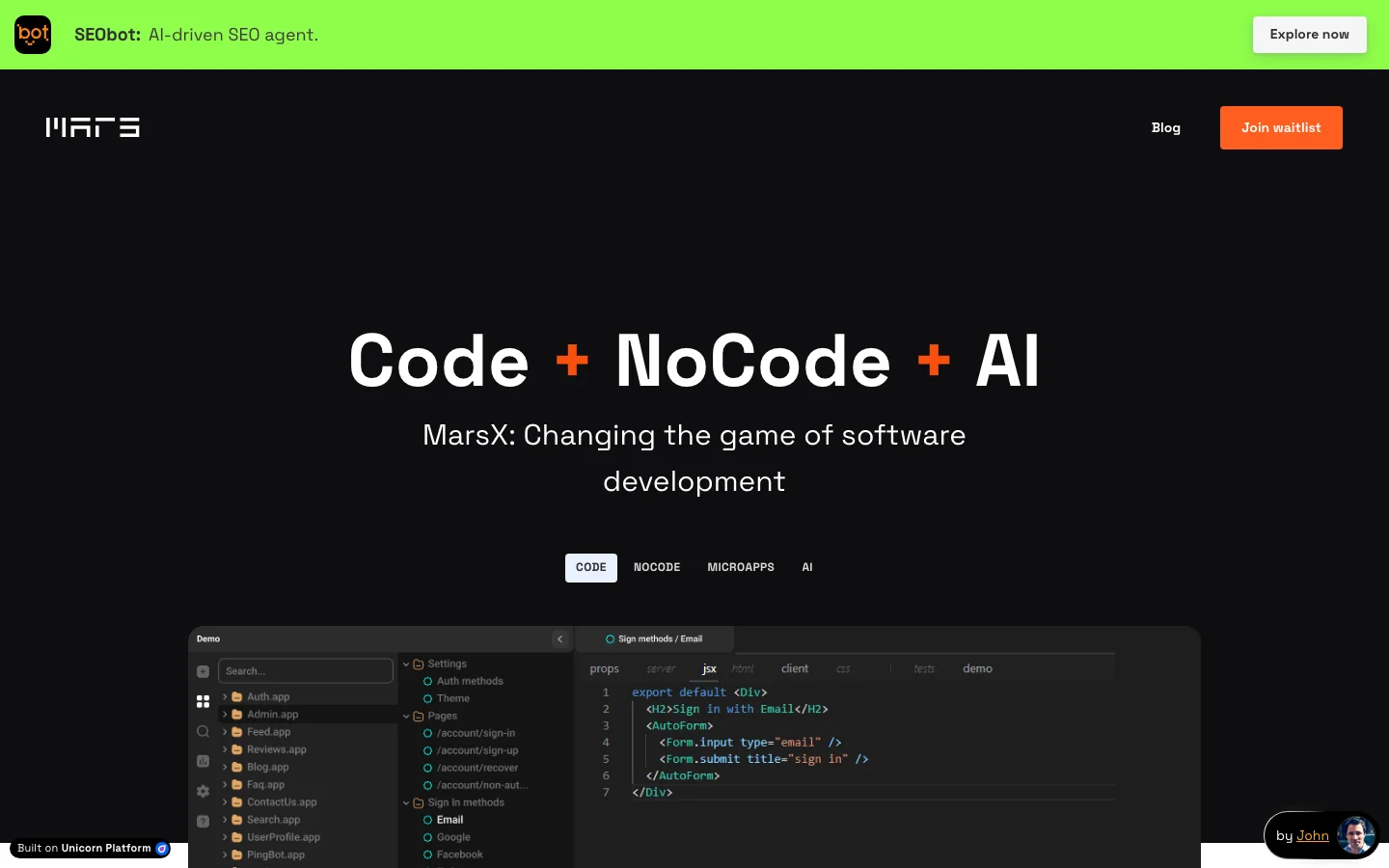This screenshot has height=868, width=1389.
Task: Click the folder icon beside PingBot.app
Action: [x=237, y=854]
